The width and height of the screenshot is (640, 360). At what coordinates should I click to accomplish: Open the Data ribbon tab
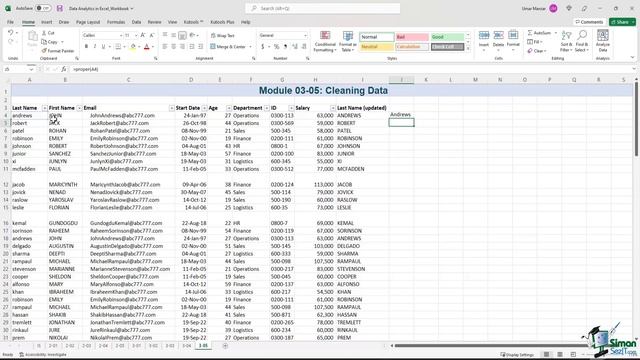(x=136, y=22)
